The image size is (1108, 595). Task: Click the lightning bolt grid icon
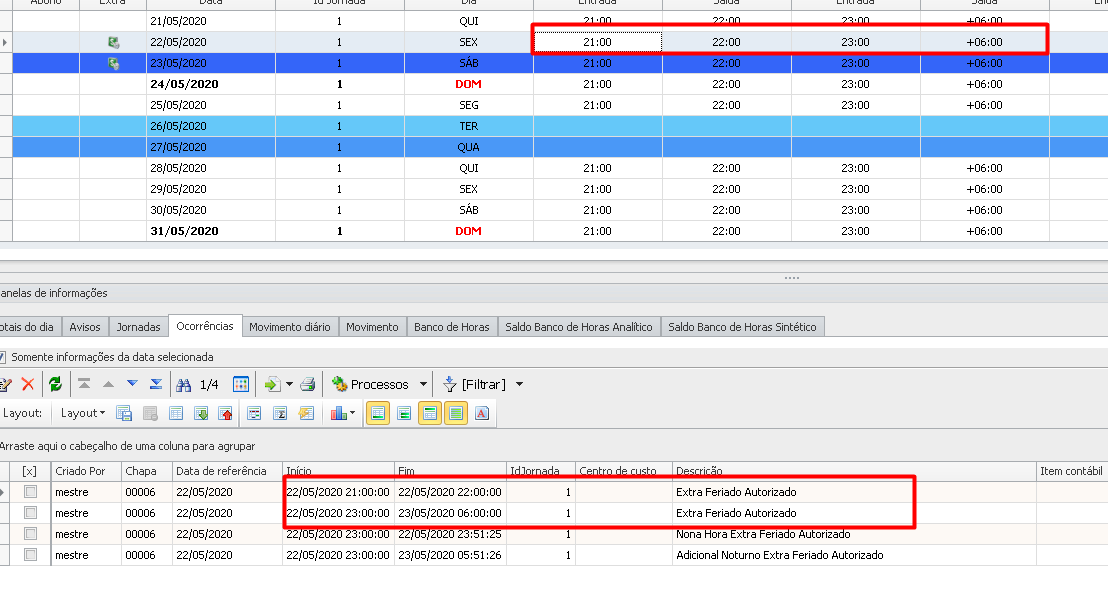(306, 413)
